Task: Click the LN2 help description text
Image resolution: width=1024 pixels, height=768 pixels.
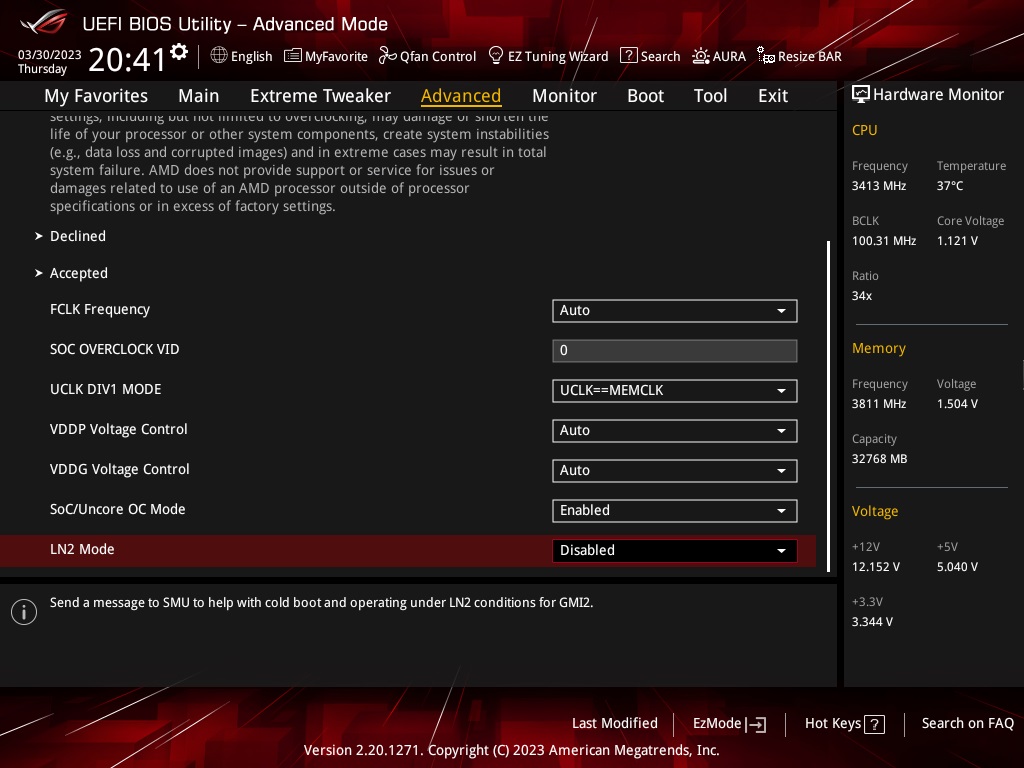Action: [321, 602]
